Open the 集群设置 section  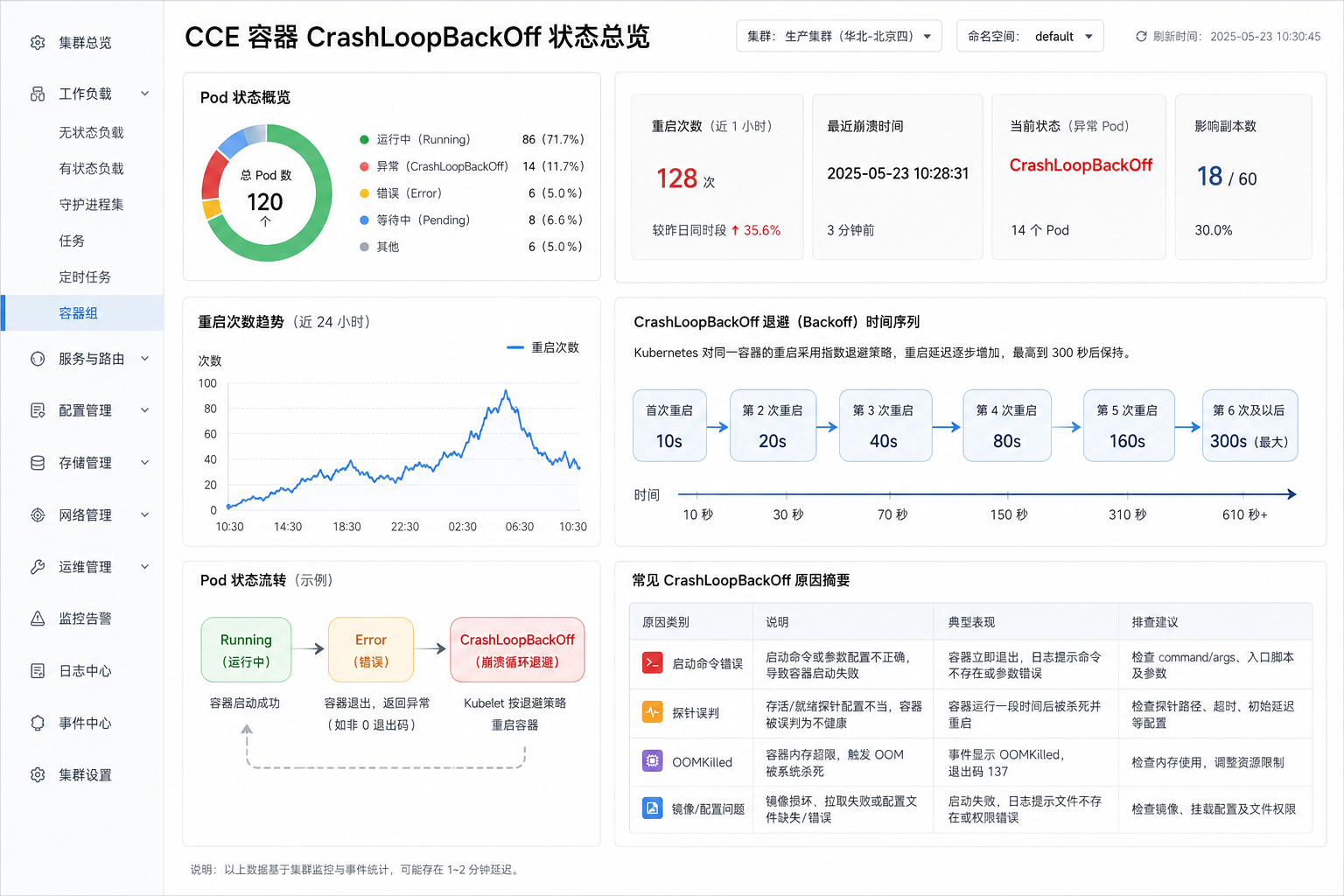click(x=85, y=774)
